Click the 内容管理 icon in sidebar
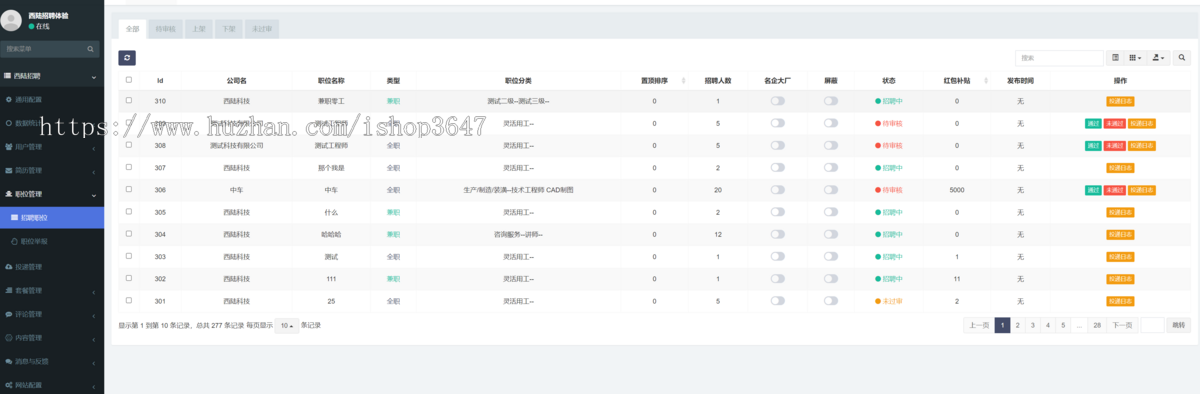The height and width of the screenshot is (394, 1200). (9, 338)
